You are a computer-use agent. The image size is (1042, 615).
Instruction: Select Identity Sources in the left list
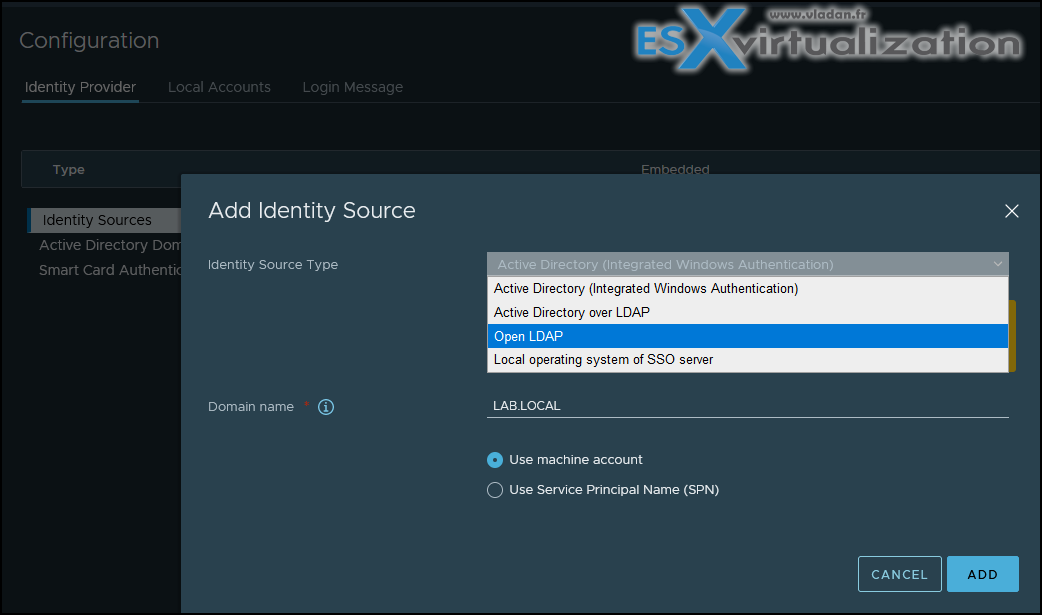click(x=97, y=220)
